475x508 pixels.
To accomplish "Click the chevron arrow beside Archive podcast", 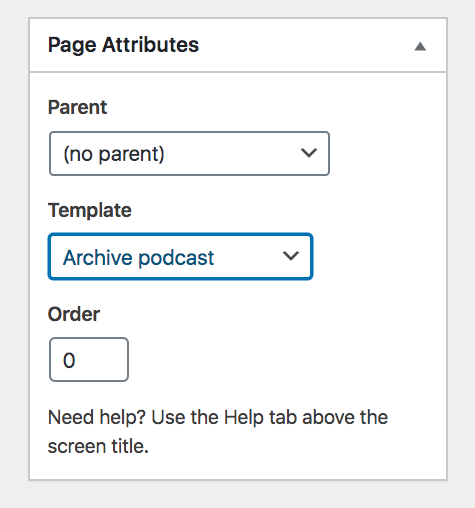I will [291, 256].
